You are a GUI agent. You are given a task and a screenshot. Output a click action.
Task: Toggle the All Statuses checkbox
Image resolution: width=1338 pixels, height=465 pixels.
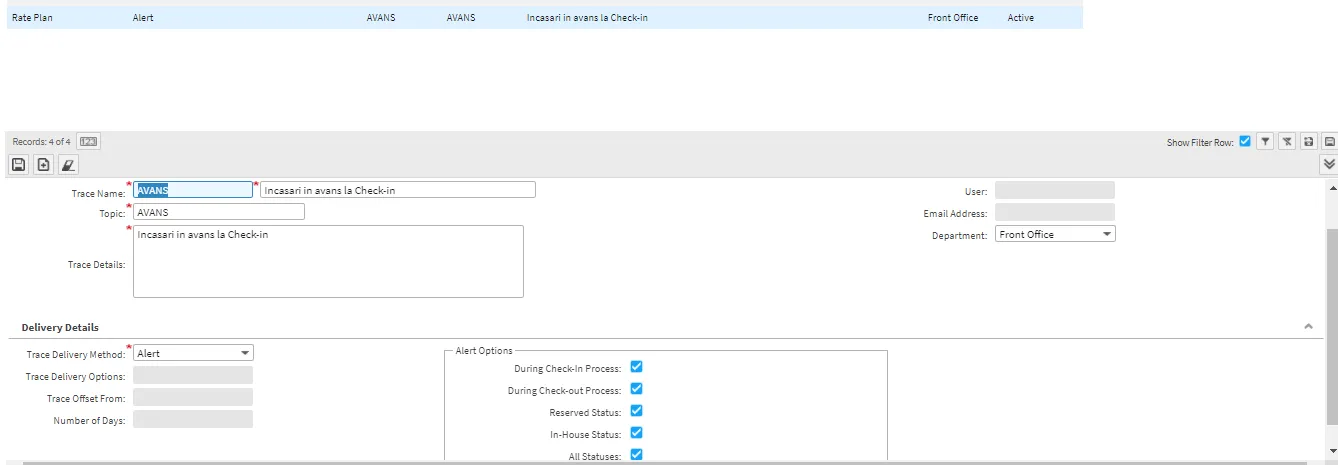pos(636,455)
